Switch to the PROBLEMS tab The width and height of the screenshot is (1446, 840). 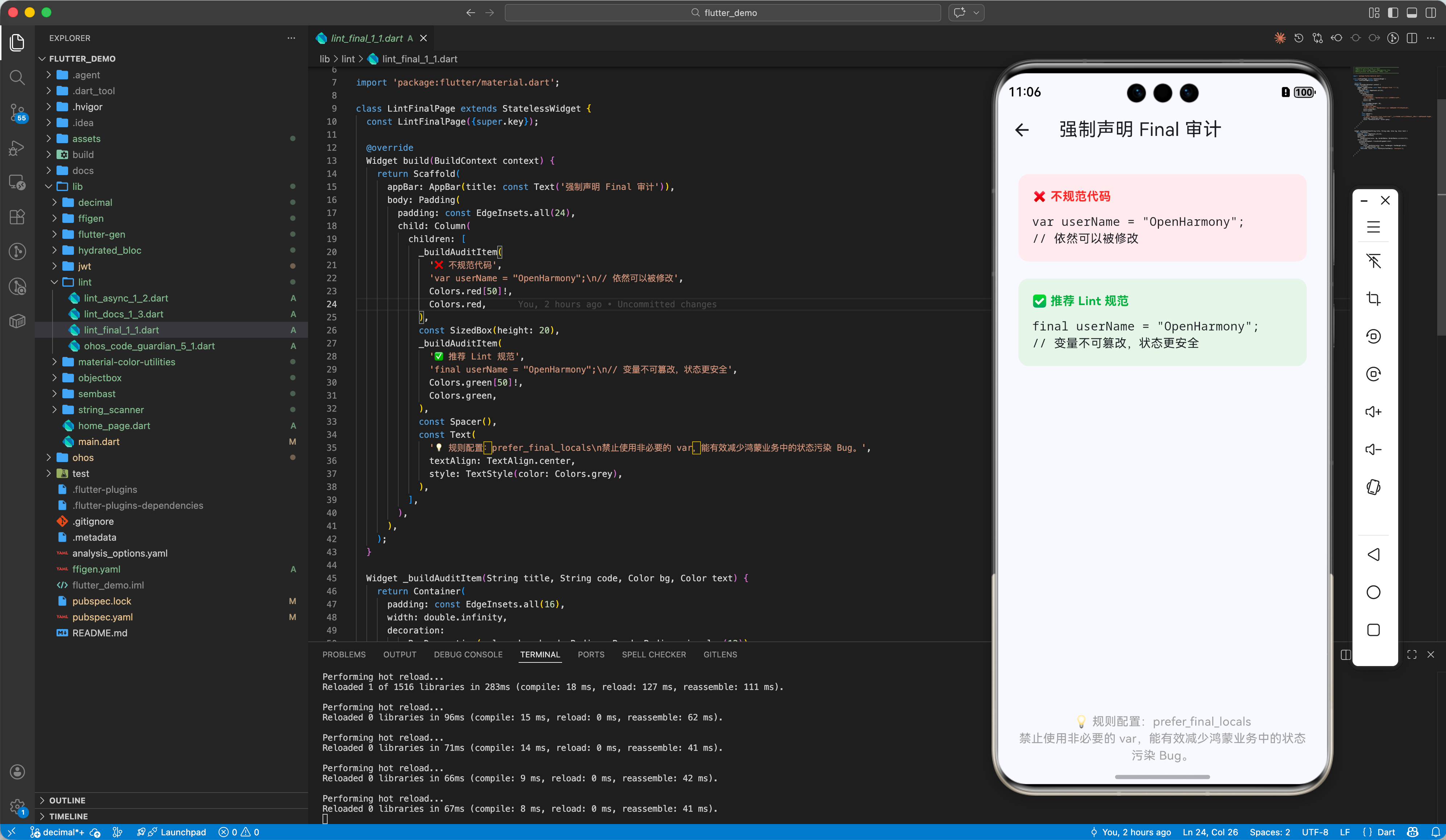[x=344, y=655]
